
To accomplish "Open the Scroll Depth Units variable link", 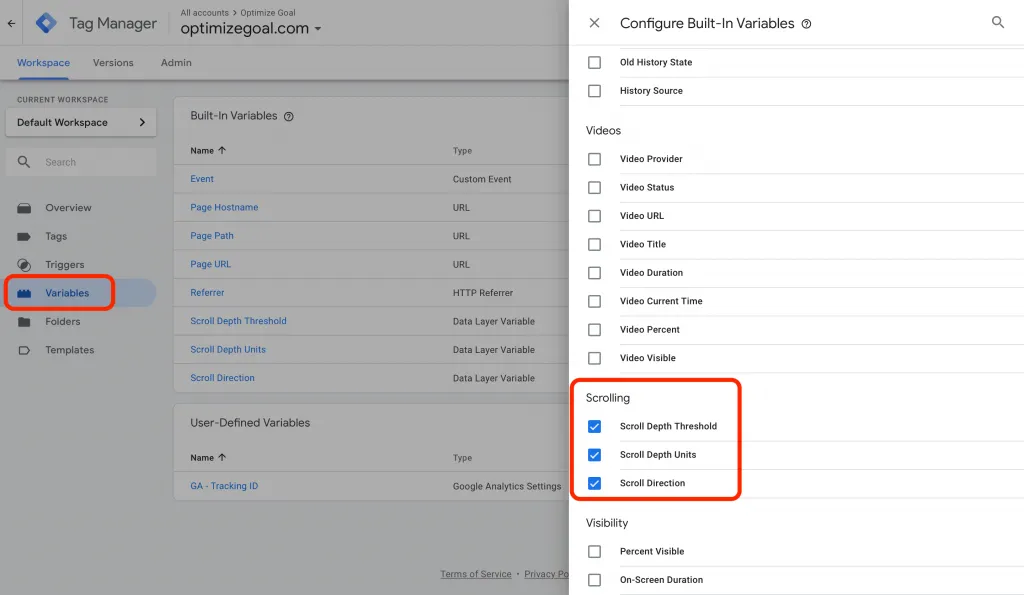I will point(228,349).
